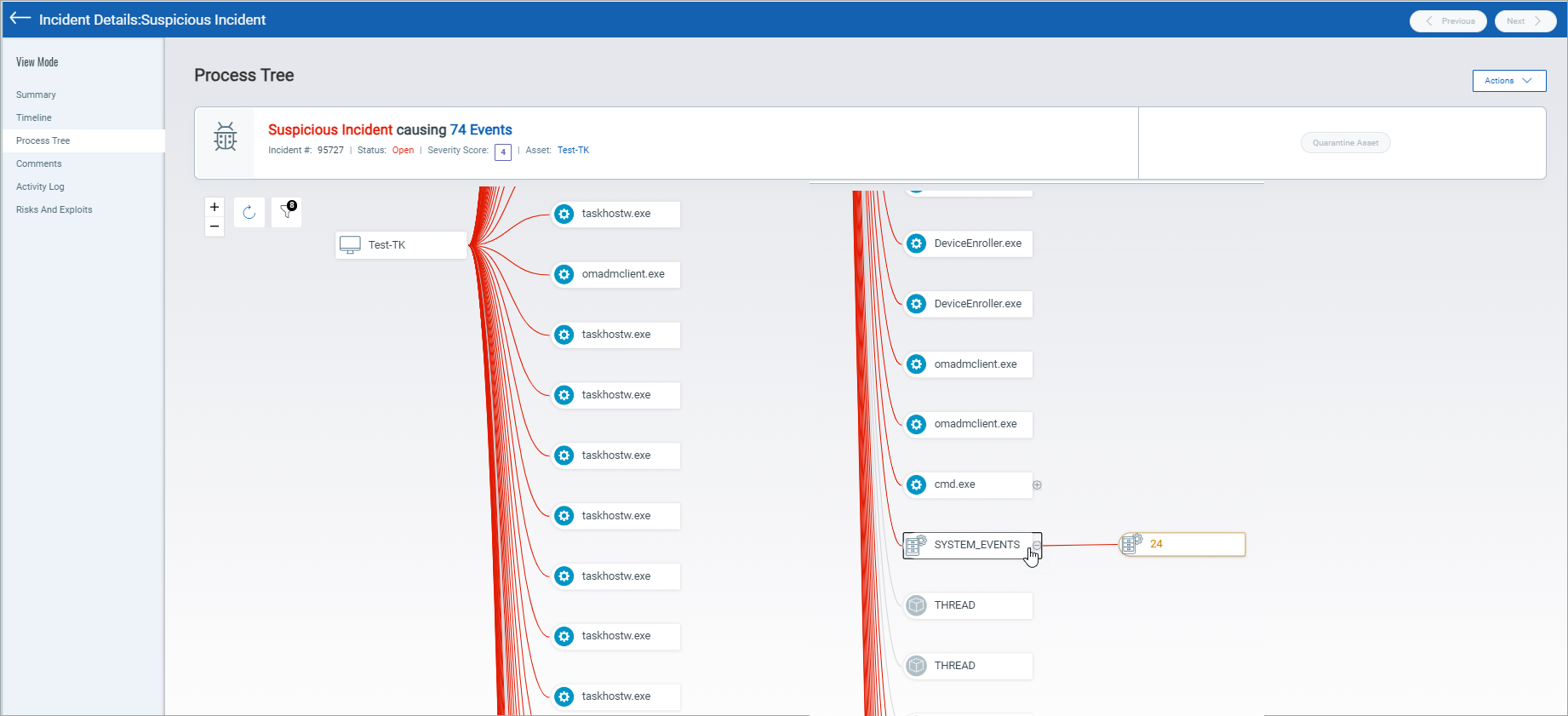Click the cmd.exe gear icon
Image resolution: width=1568 pixels, height=716 pixels.
pyautogui.click(x=916, y=484)
